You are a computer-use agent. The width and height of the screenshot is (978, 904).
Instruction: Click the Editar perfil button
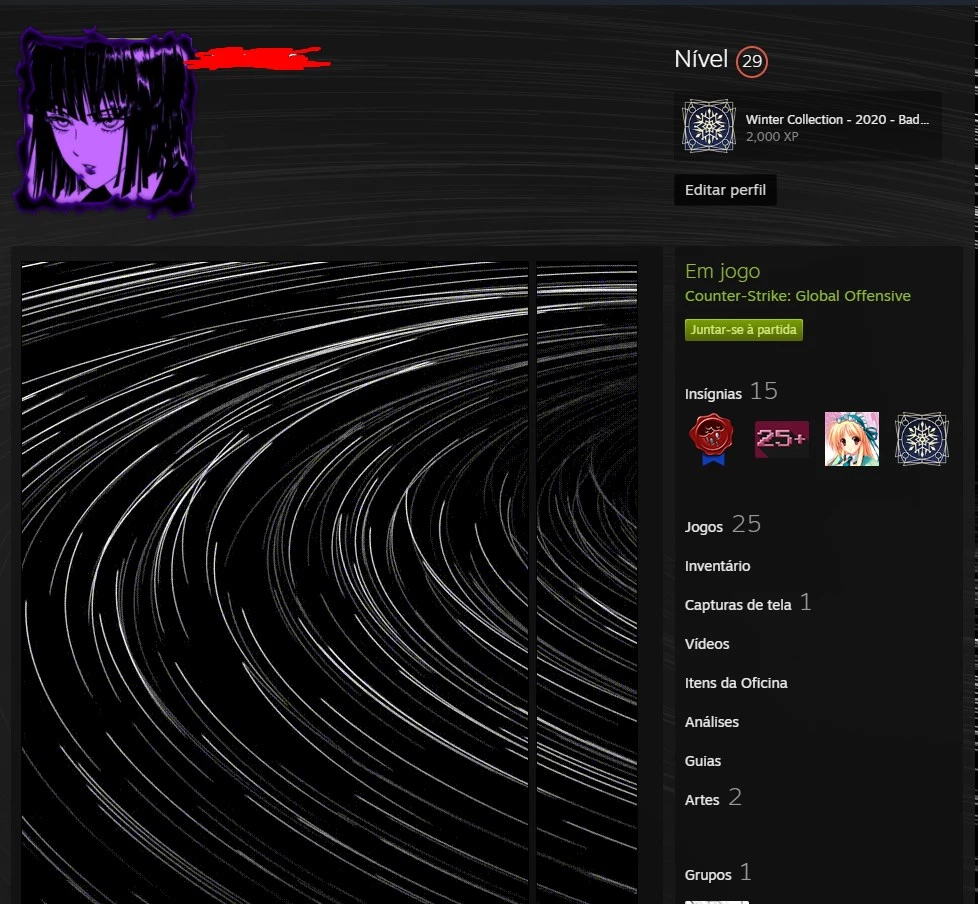(x=725, y=190)
